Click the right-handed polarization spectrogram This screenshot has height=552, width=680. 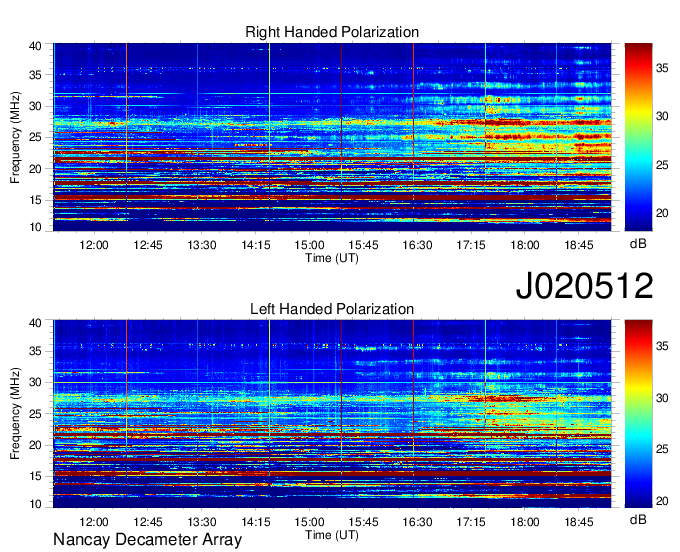332,137
